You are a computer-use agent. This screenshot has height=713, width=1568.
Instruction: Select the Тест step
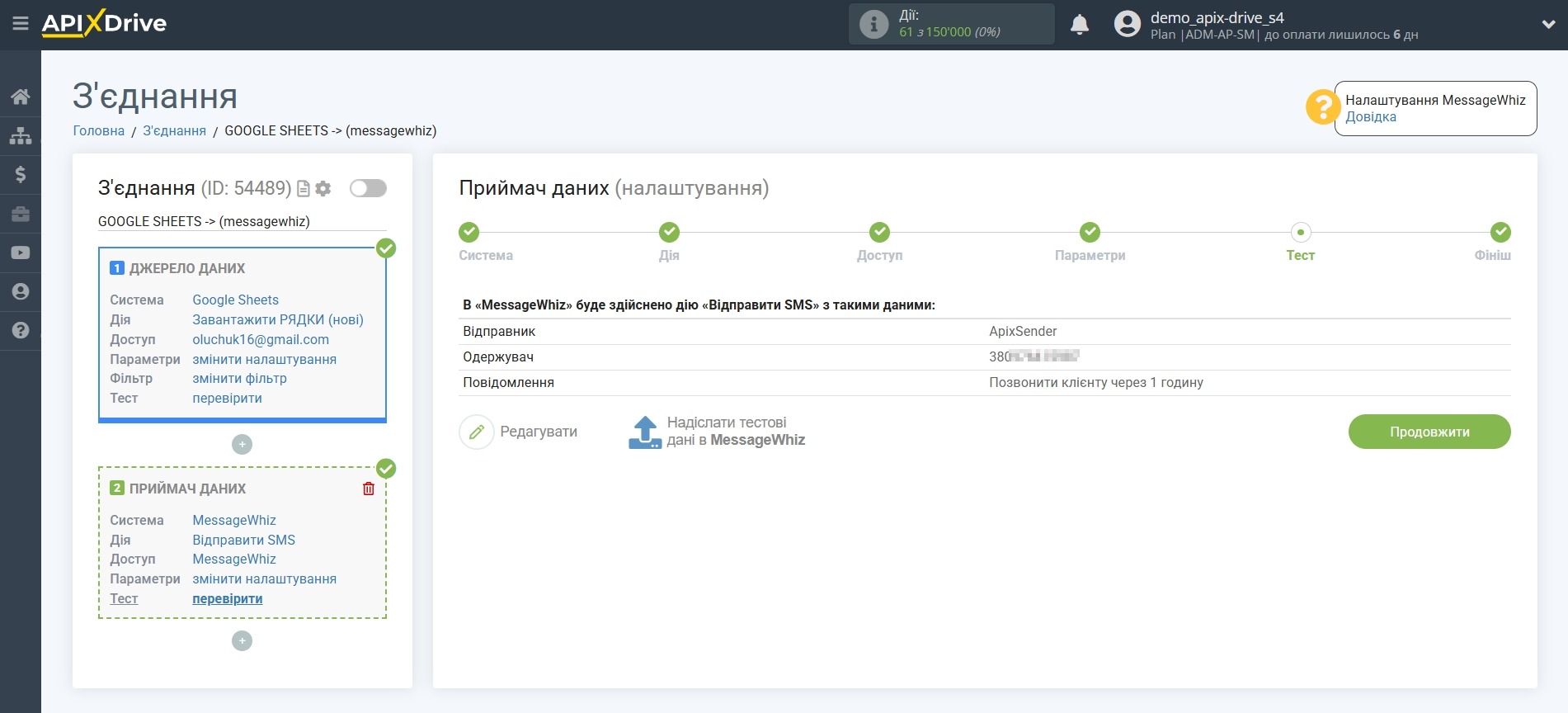coord(1300,232)
